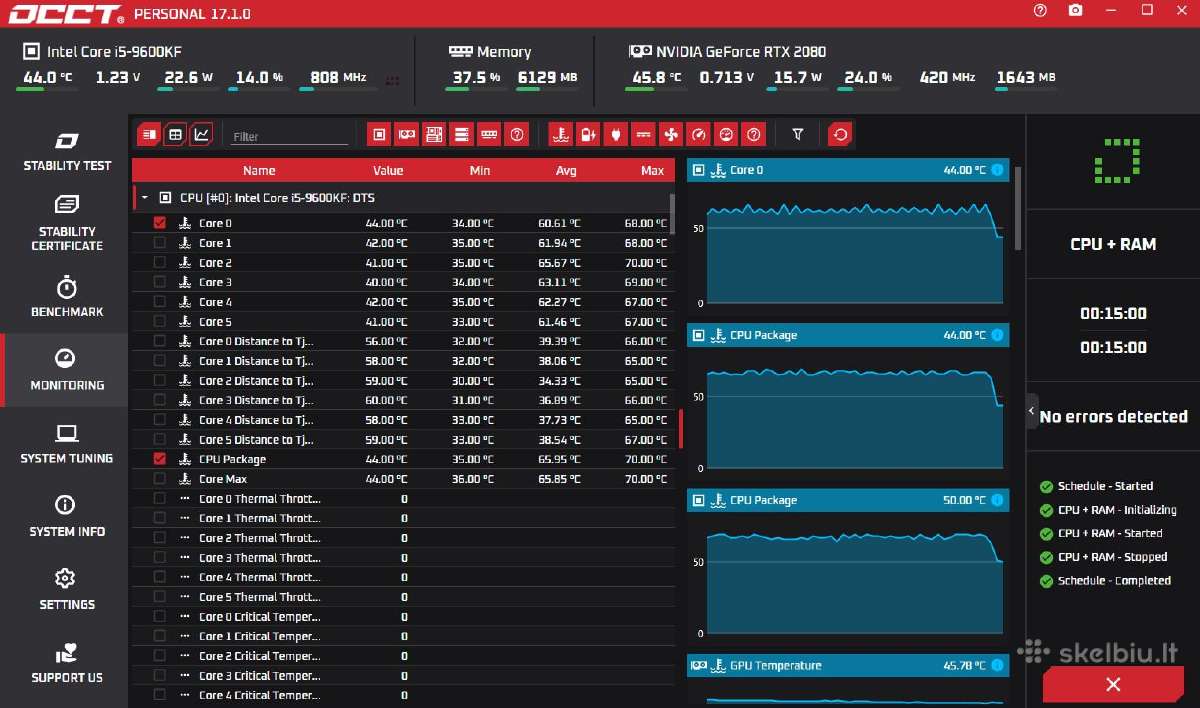Toggle the storage drives filter icon
This screenshot has height=708, width=1200.
tap(461, 134)
